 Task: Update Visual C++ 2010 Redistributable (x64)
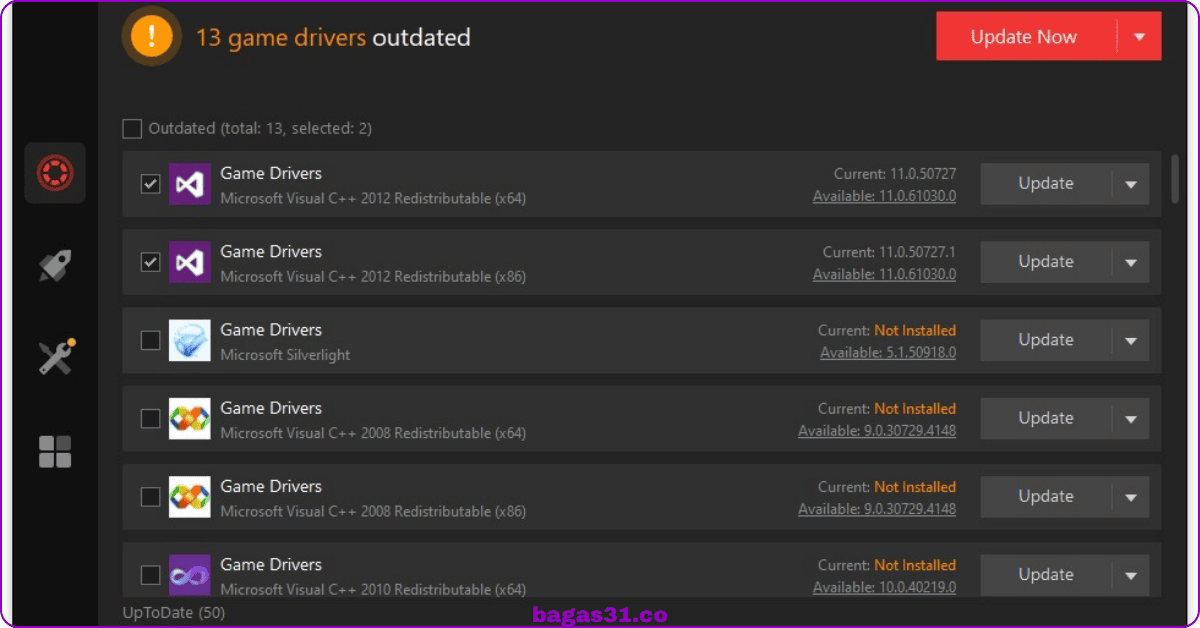point(1046,574)
